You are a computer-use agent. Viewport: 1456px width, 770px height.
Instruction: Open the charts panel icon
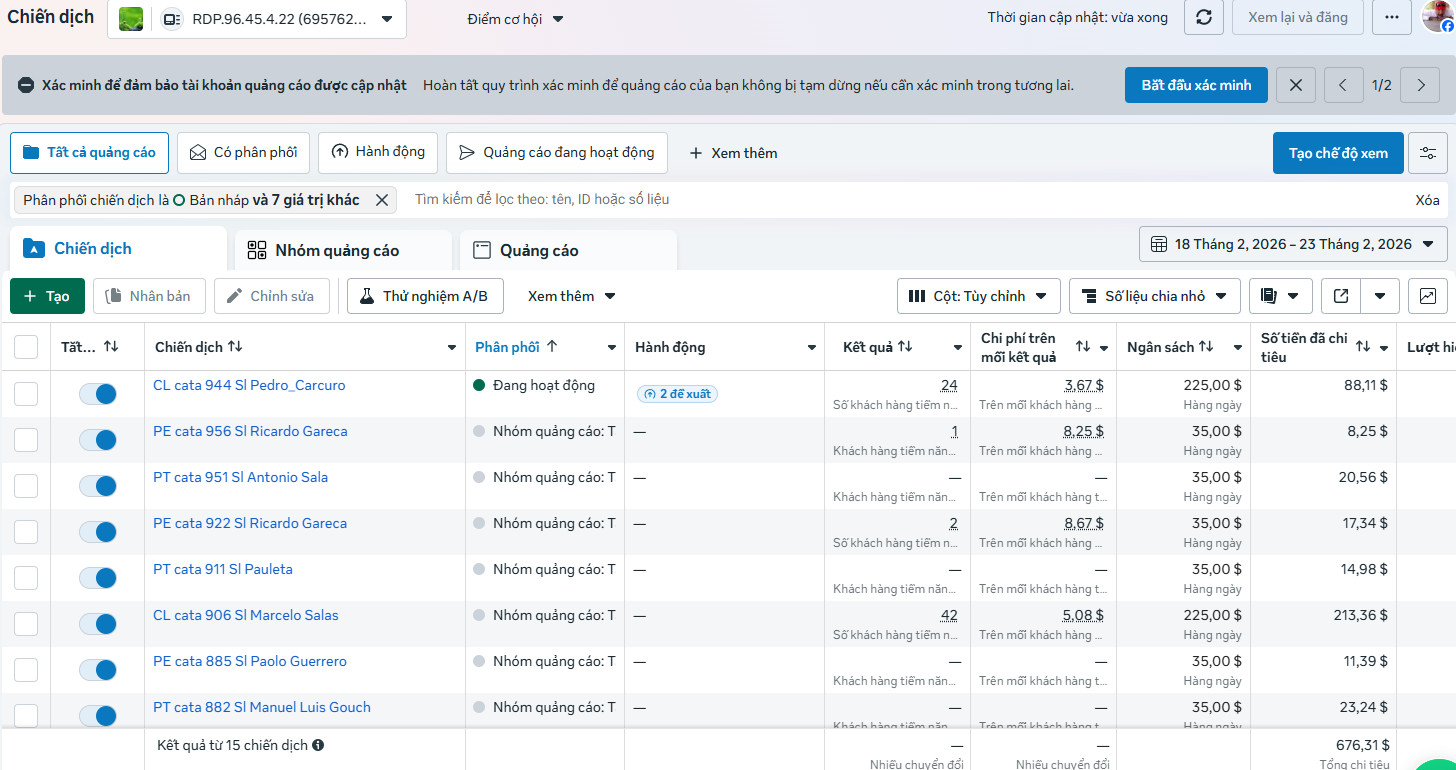(x=1428, y=296)
